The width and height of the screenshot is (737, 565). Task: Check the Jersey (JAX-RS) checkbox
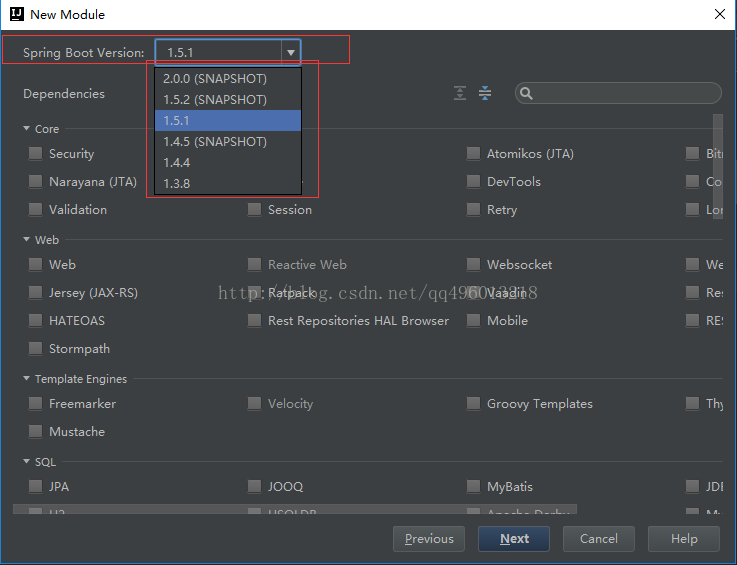(x=35, y=293)
